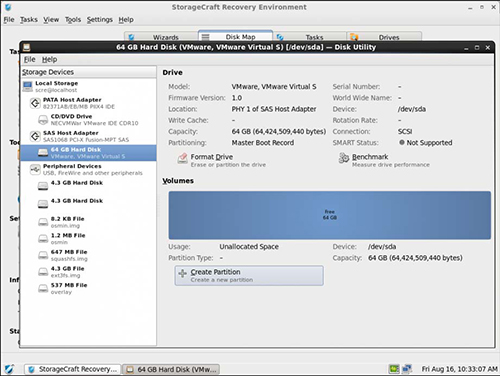The height and width of the screenshot is (376, 500).
Task: Click the squashfs.img file drive icon
Action: [x=43, y=255]
